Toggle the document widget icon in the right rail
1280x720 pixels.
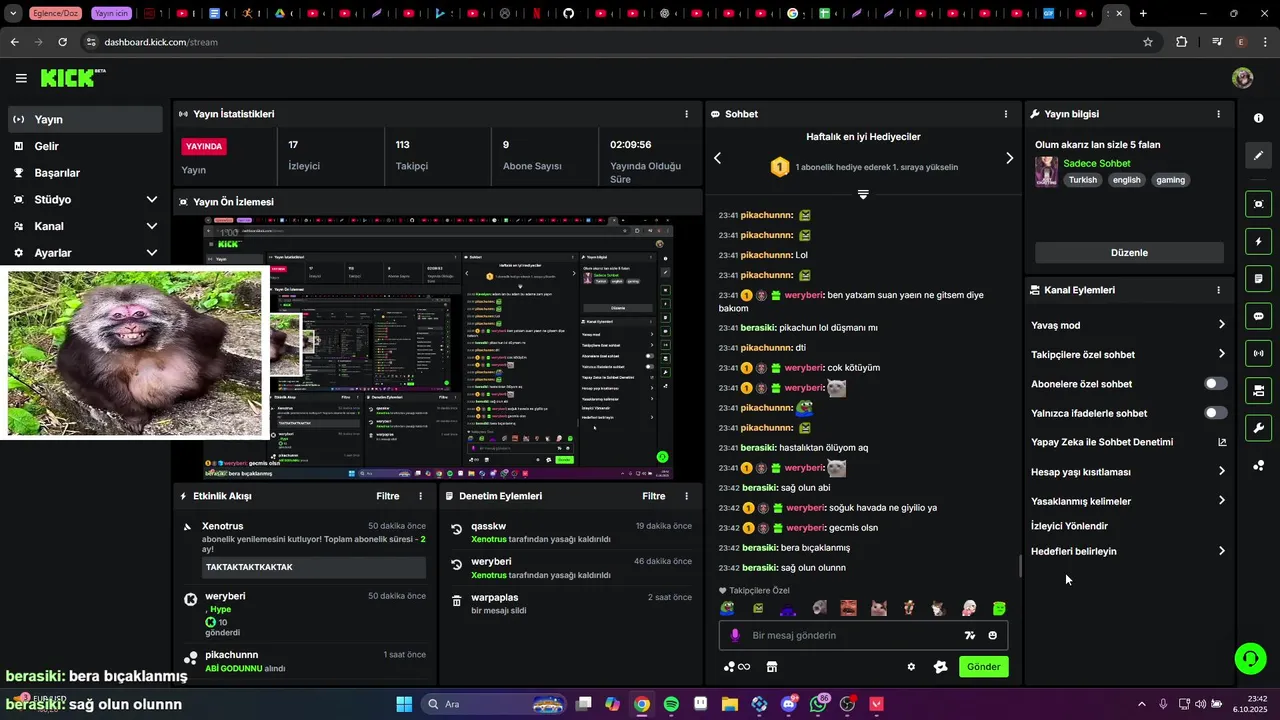coord(1258,278)
